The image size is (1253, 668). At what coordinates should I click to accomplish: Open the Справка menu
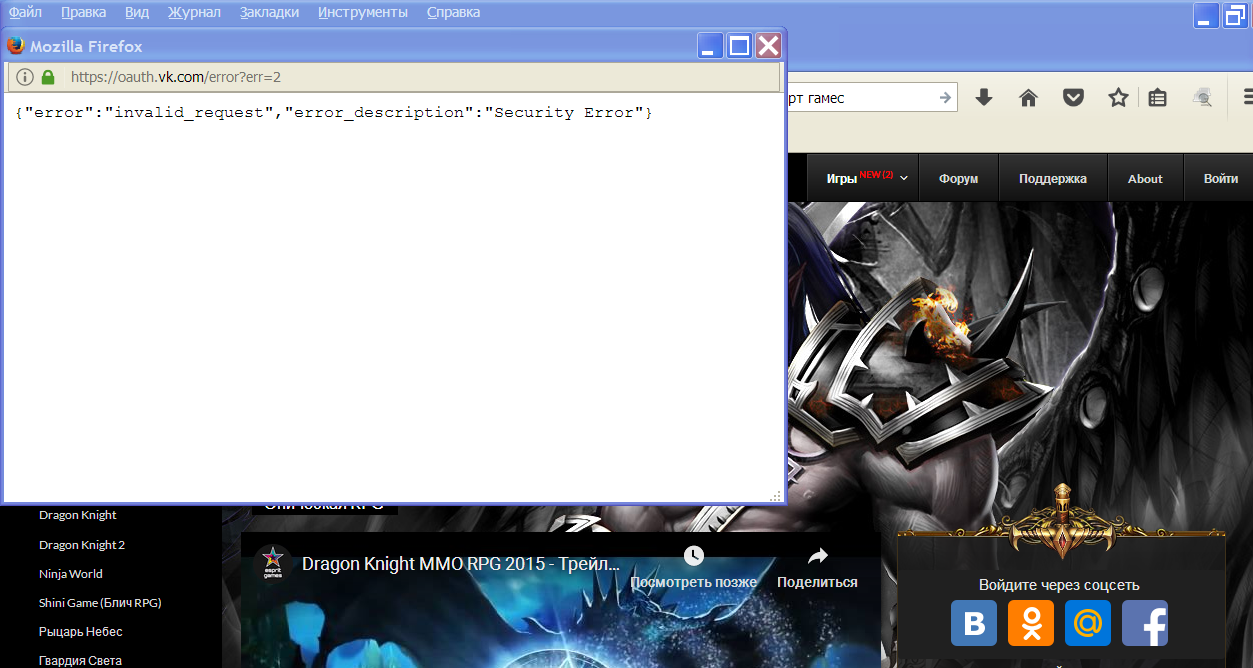tap(453, 13)
